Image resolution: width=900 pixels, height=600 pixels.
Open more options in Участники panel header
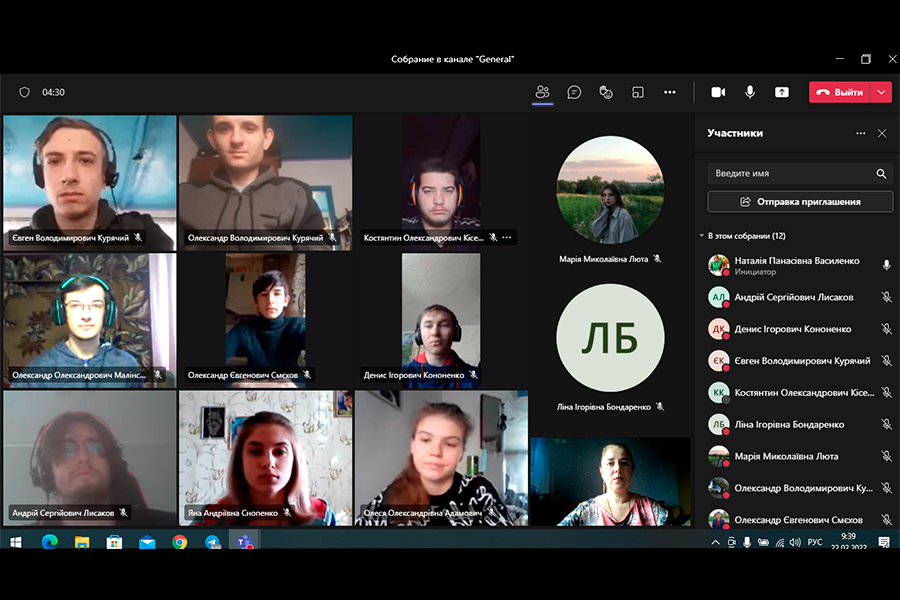click(860, 133)
